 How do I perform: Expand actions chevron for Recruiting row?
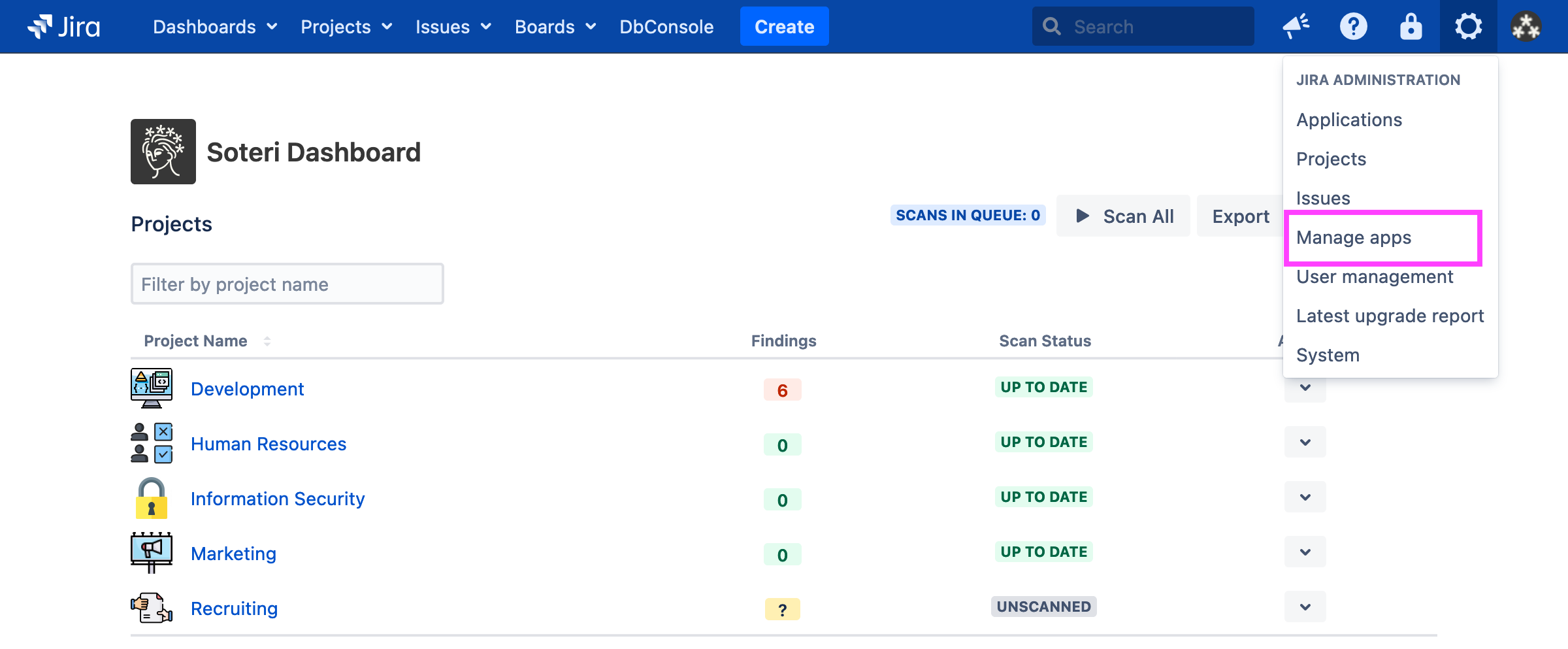click(1305, 607)
